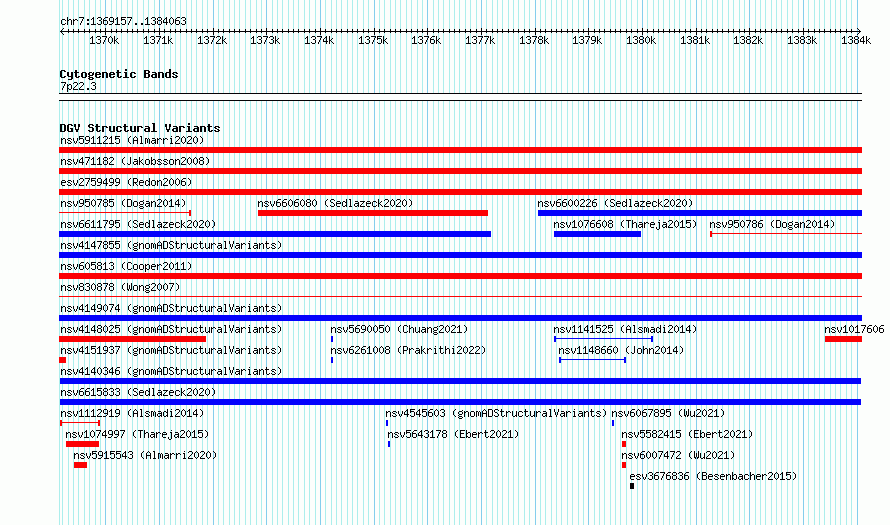Click the 1372k ruler tick label
Viewport: 890px width, 525px height.
212,40
